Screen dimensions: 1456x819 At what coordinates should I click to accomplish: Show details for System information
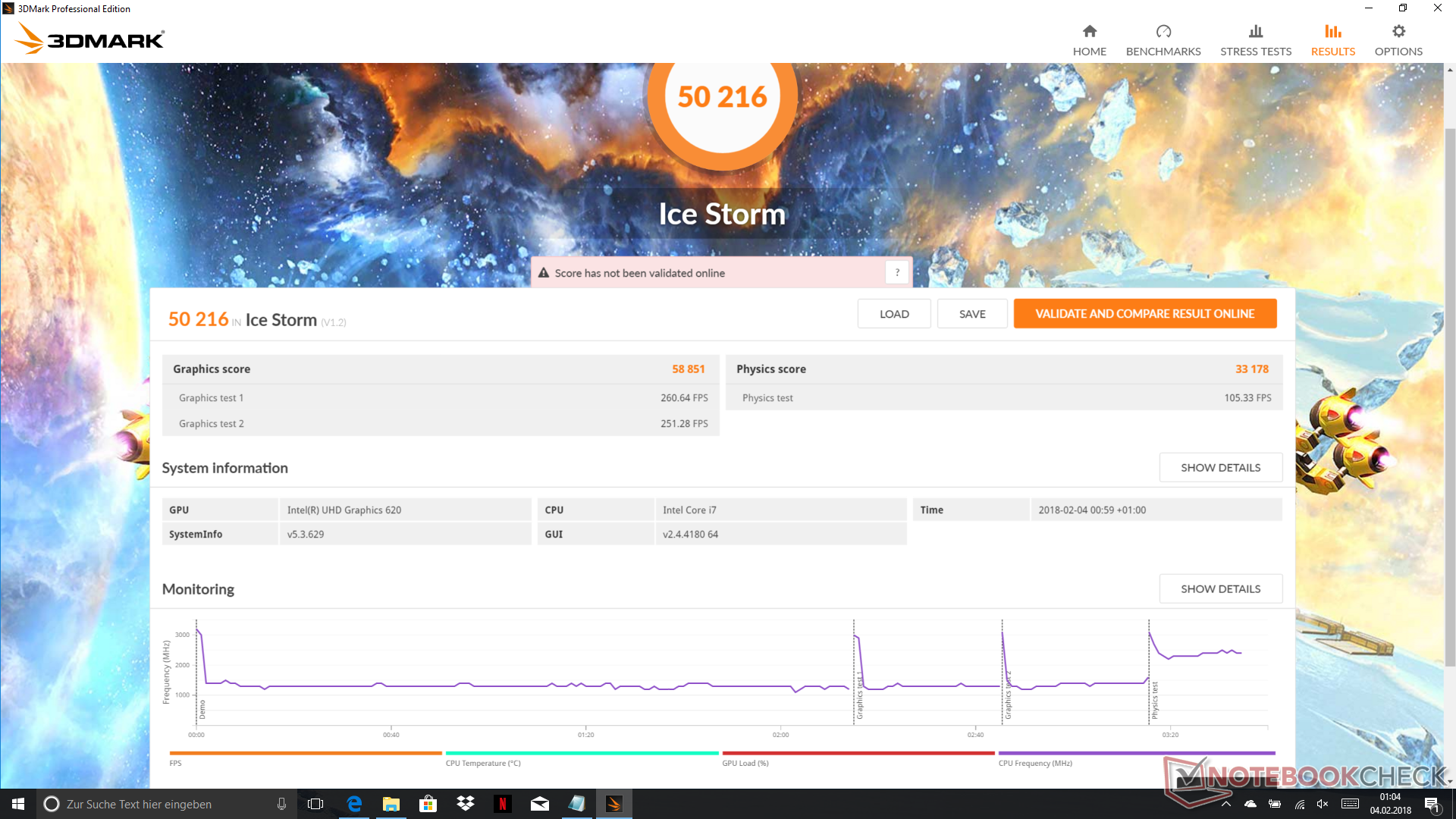pyautogui.click(x=1220, y=468)
